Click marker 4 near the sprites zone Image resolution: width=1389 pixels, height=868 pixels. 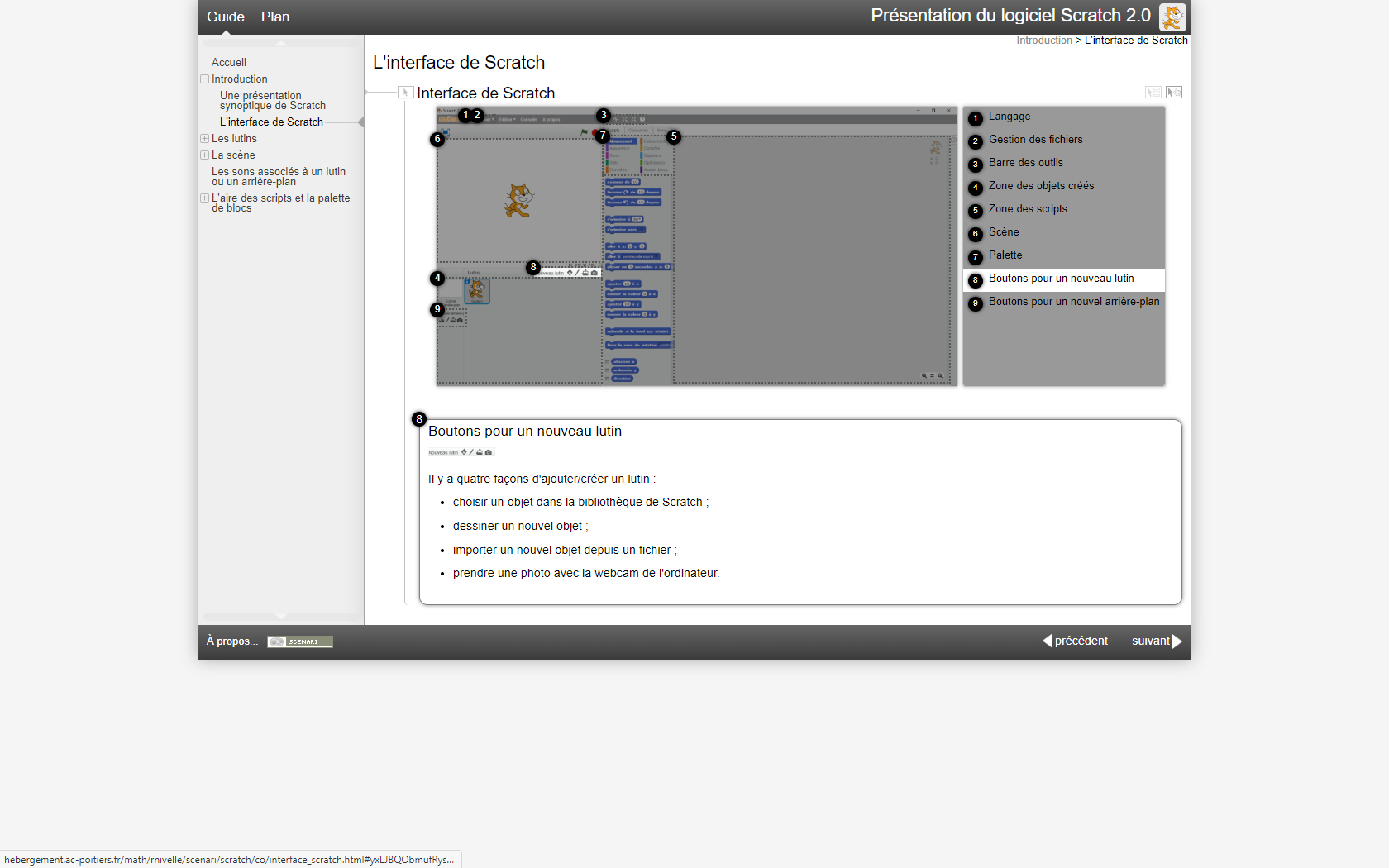click(437, 278)
